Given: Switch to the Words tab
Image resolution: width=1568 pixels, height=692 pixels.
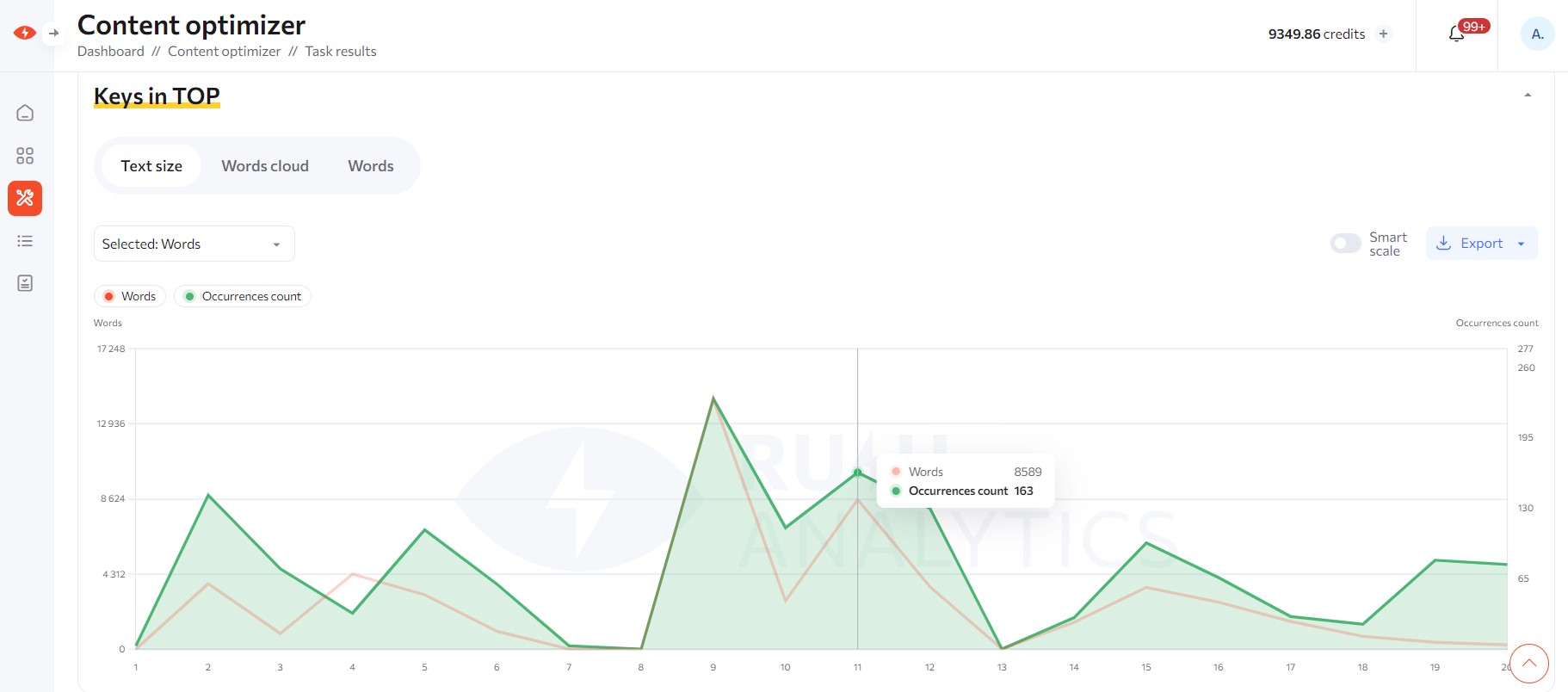Looking at the screenshot, I should click(371, 166).
